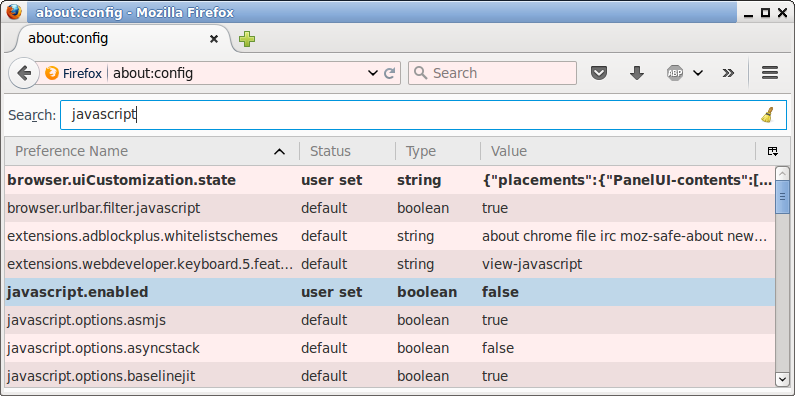The image size is (795, 396).
Task: Open the Downloads arrow icon
Action: 637,73
